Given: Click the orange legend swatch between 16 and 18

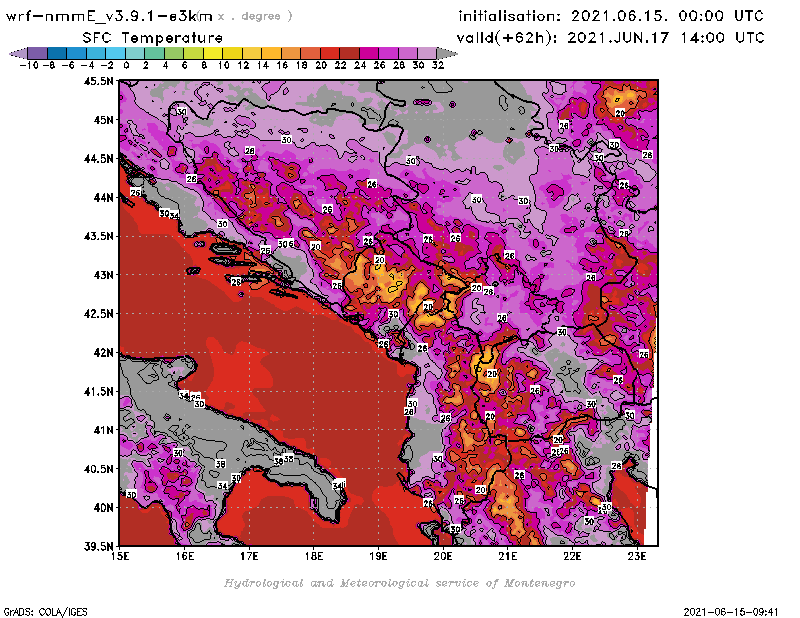Looking at the screenshot, I should click(x=291, y=53).
